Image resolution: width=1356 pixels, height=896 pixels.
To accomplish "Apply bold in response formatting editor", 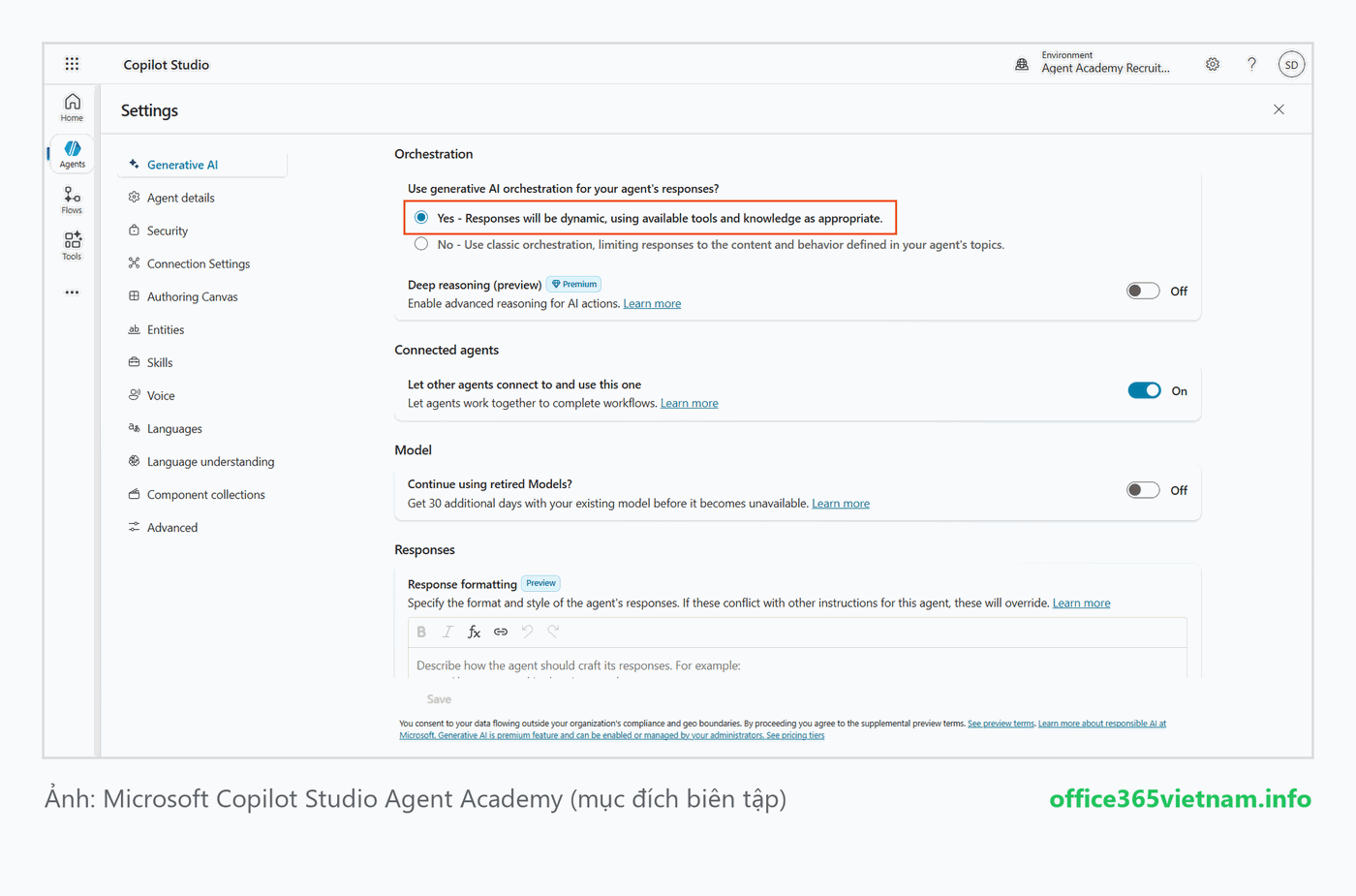I will click(x=421, y=632).
